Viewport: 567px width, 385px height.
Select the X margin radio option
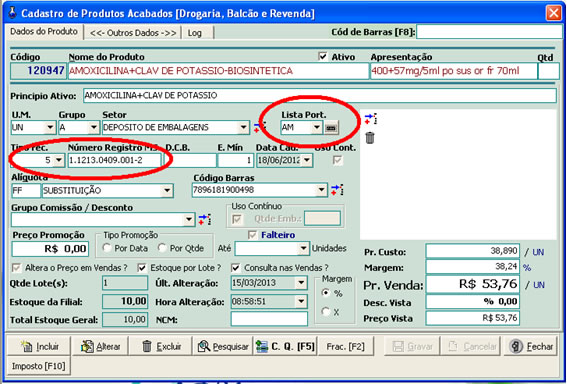click(x=326, y=312)
